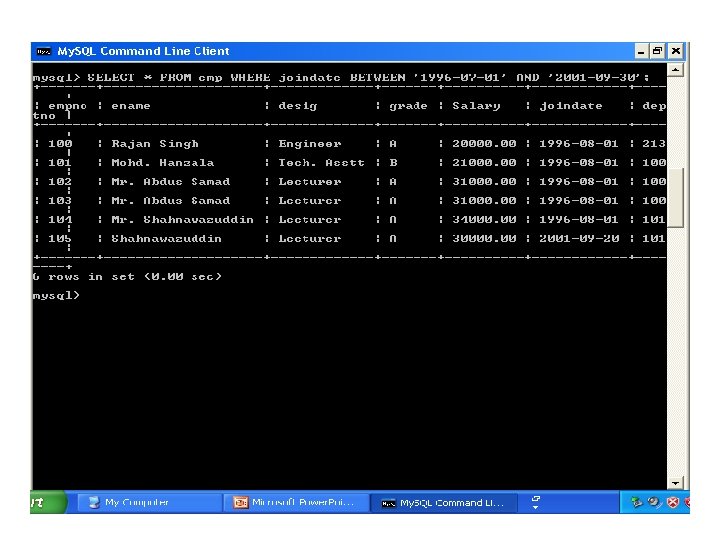Click 'Shahnawazuddin' in row 105
Screen dimensions: 720x540
[167, 238]
